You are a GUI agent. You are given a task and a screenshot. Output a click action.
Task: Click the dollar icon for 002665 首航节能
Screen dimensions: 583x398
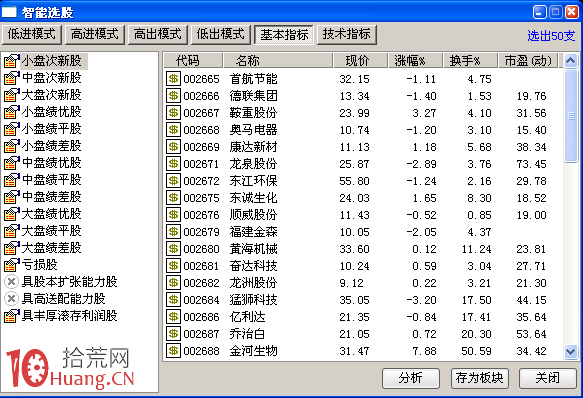[x=173, y=79]
